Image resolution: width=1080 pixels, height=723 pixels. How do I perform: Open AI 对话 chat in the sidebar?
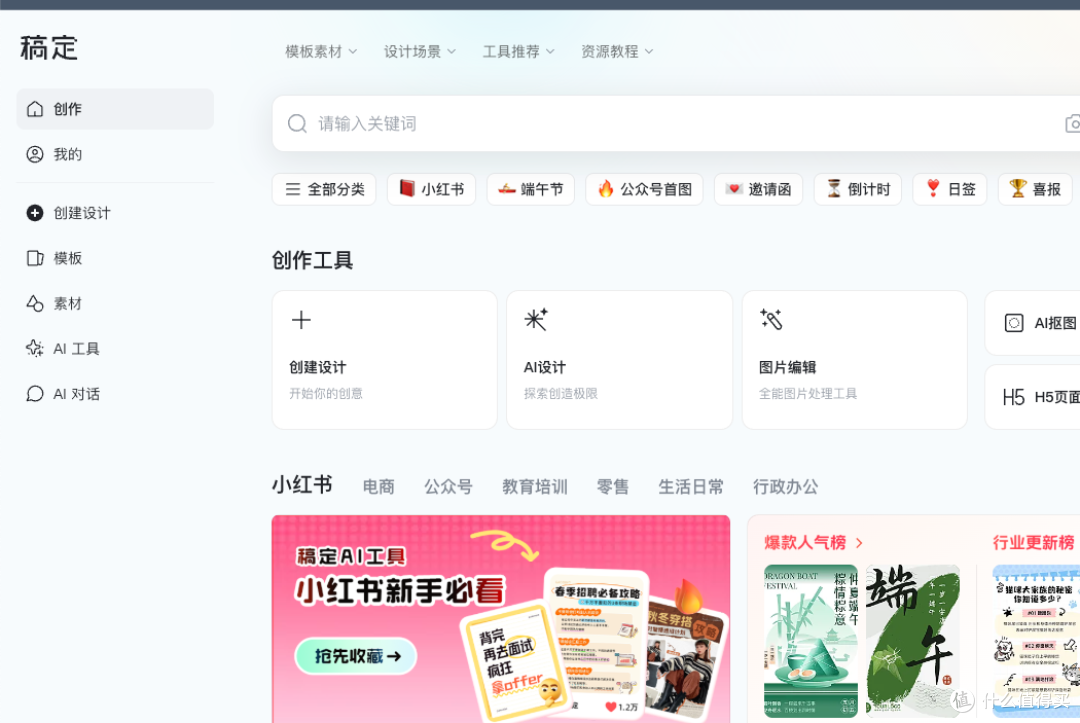pyautogui.click(x=115, y=394)
